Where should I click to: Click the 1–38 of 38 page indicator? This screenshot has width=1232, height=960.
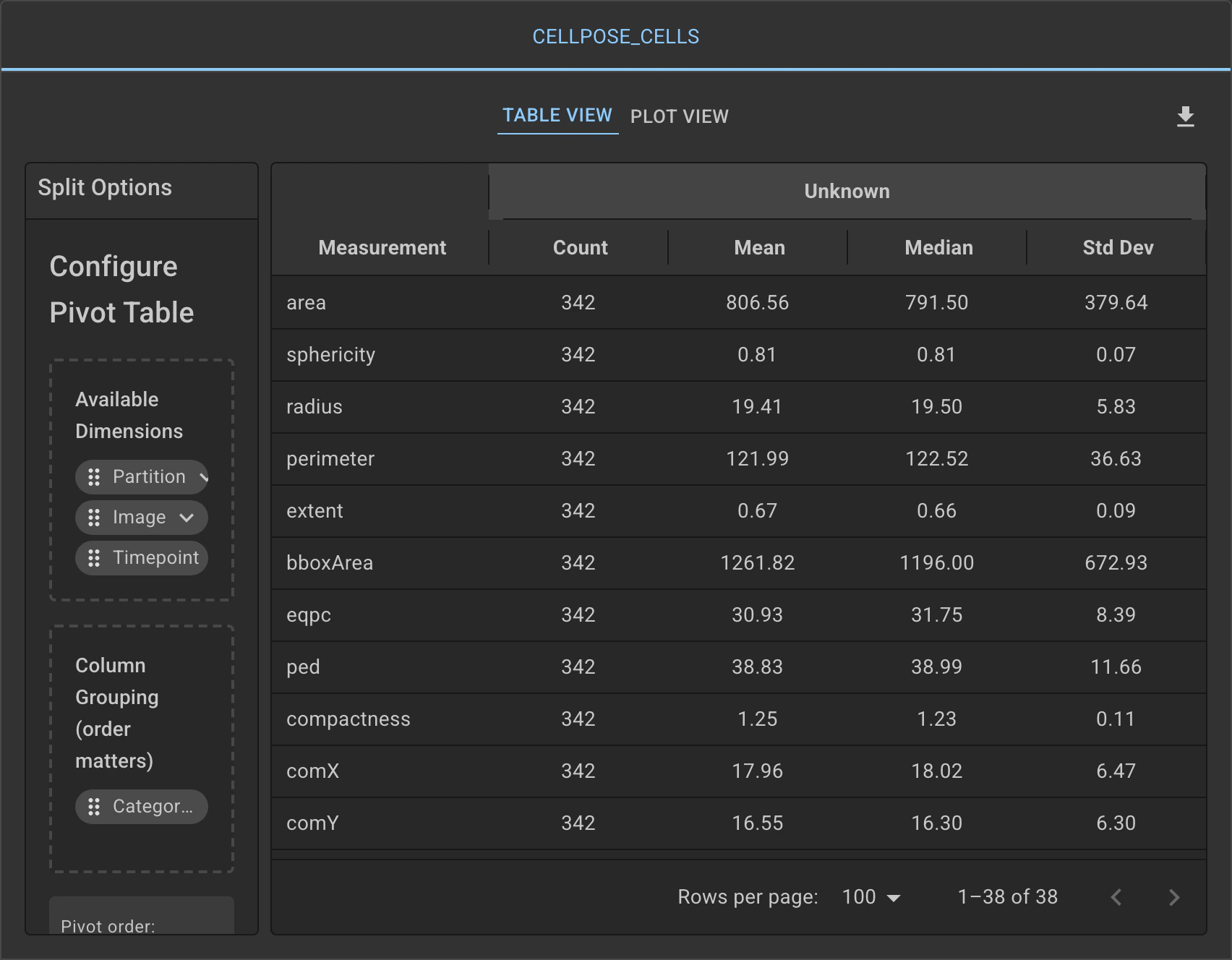1007,897
